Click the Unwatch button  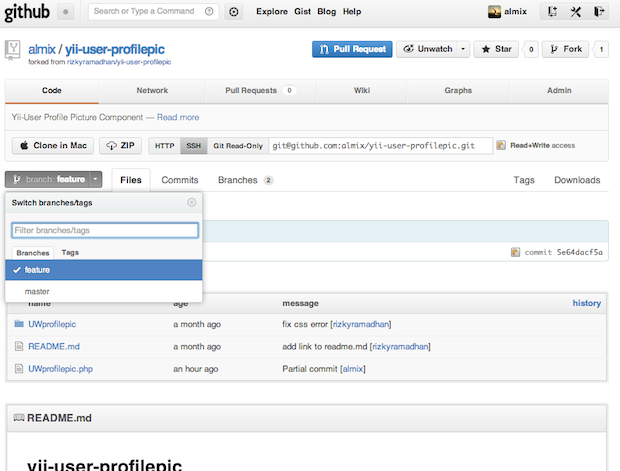(x=427, y=49)
